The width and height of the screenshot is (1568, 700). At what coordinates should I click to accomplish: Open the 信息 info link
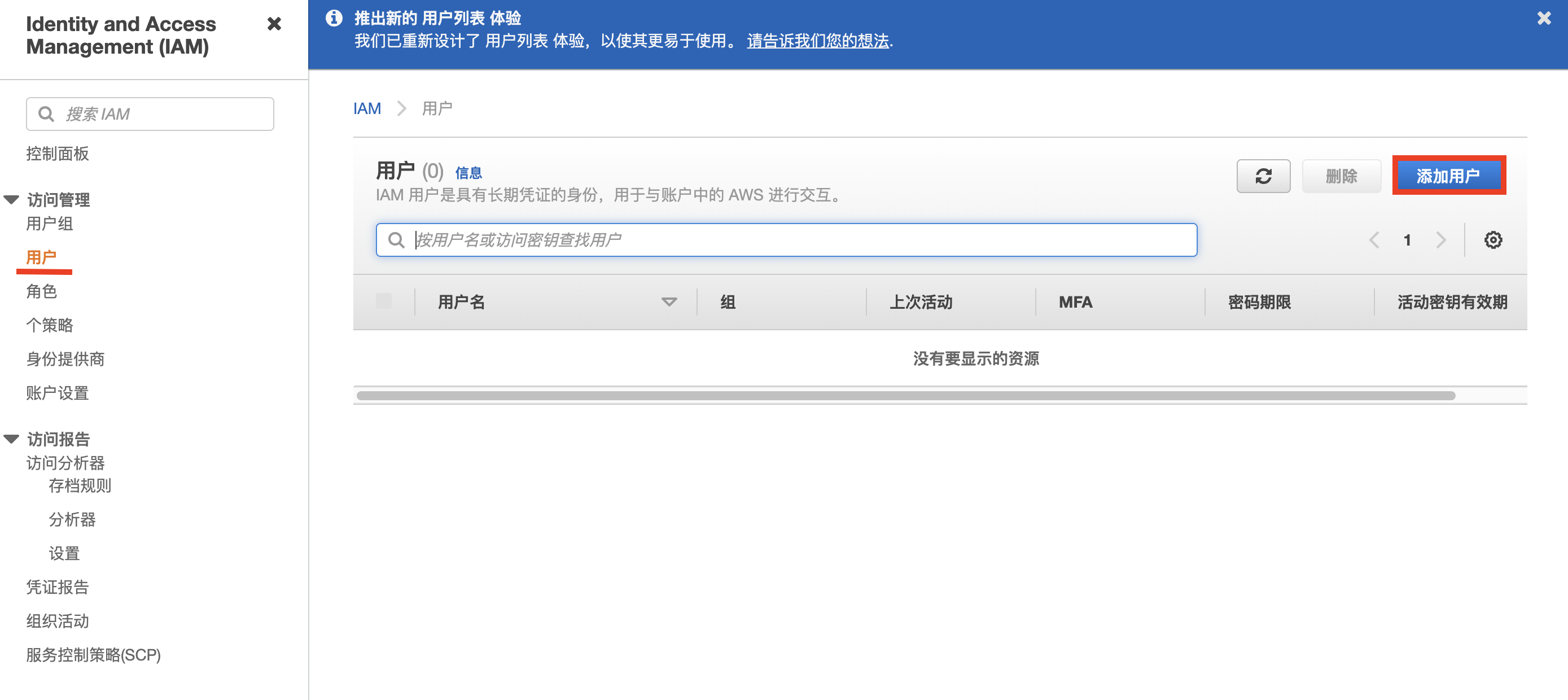coord(468,173)
